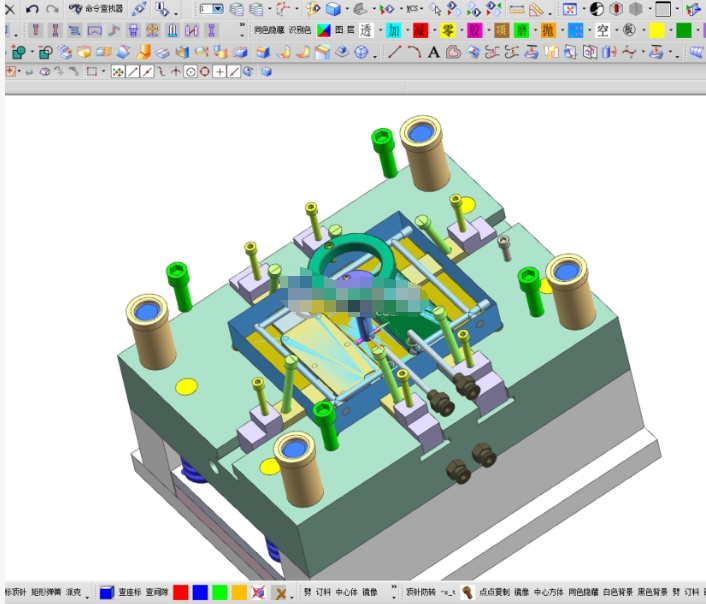Click the Line sketch tool
The image size is (706, 604).
[x=394, y=52]
